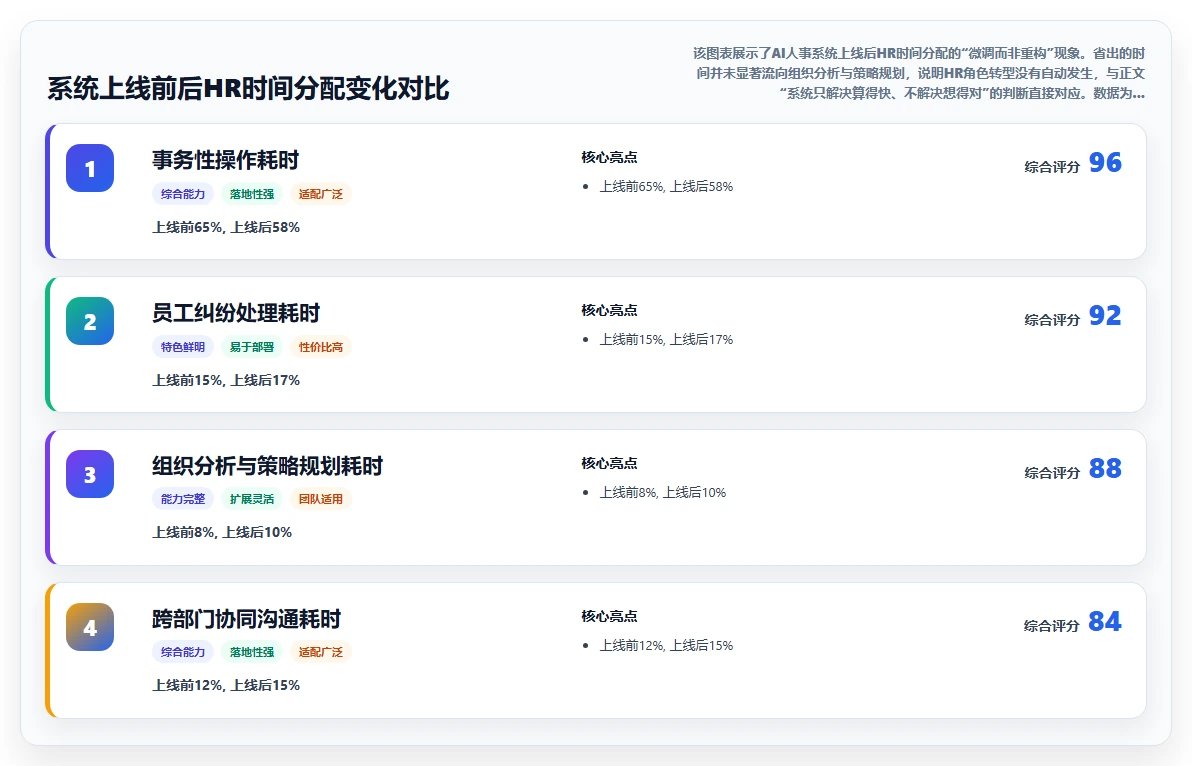Click 核心亮点 heading in 员工纠纷处理耗时 card
This screenshot has width=1192, height=766.
pyautogui.click(x=609, y=310)
